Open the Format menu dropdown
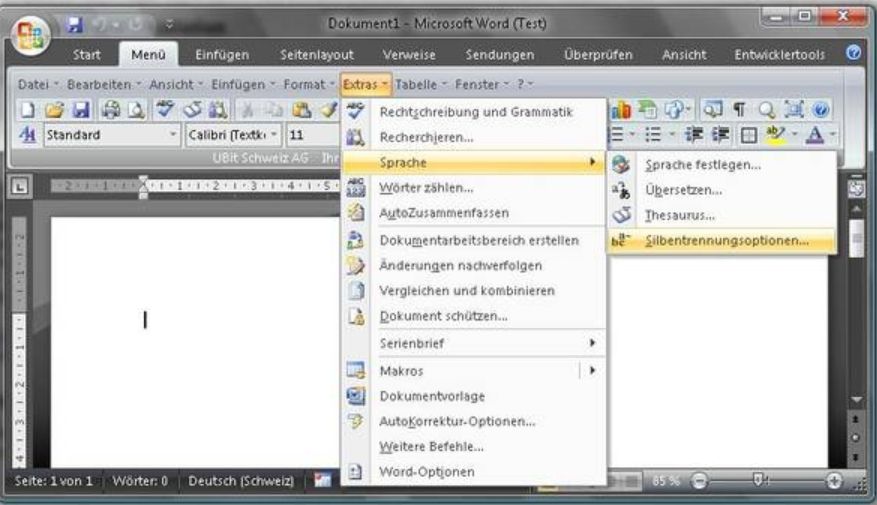The height and width of the screenshot is (505, 877). click(x=309, y=84)
